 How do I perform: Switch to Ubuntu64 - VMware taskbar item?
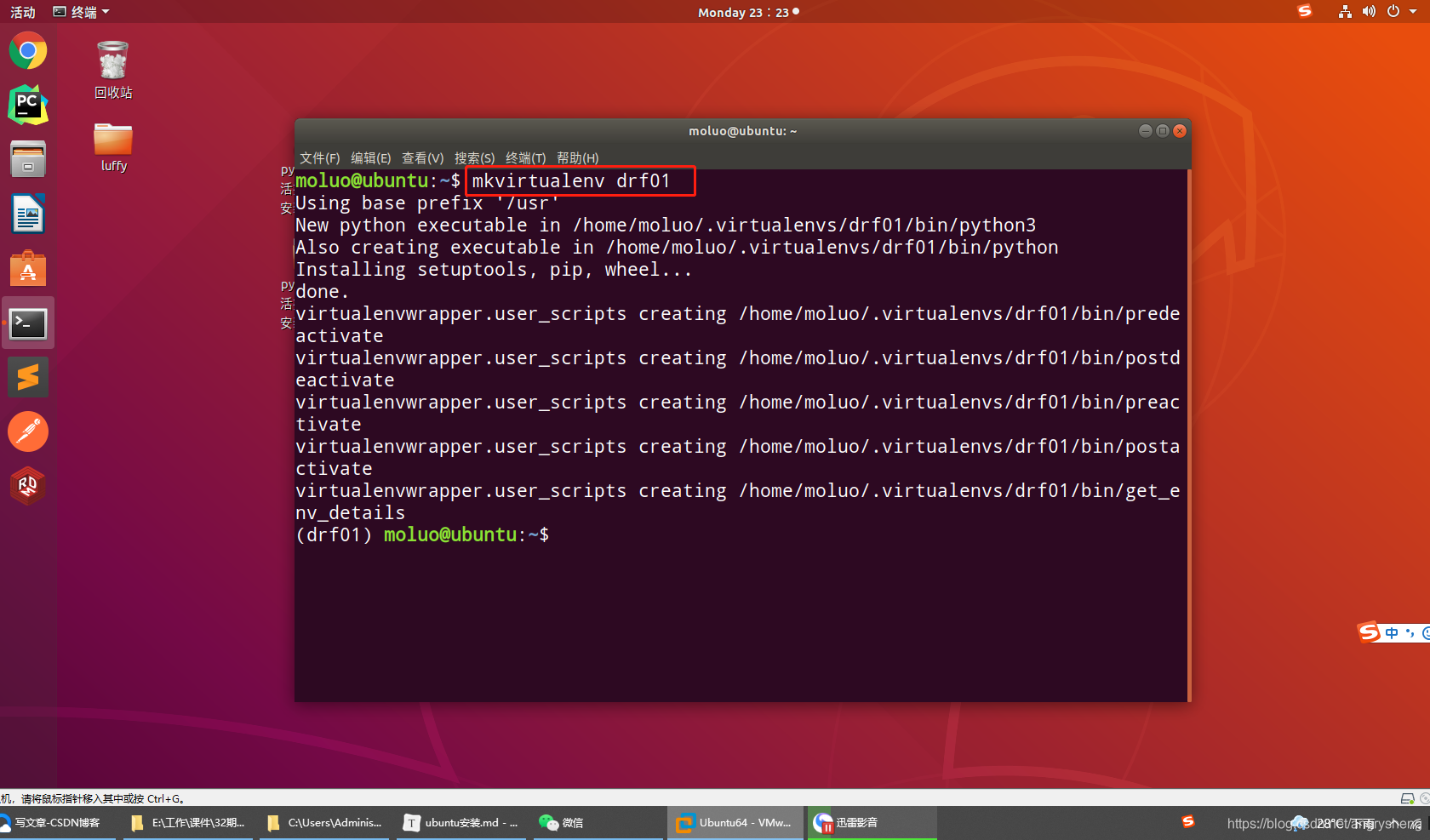pos(735,823)
